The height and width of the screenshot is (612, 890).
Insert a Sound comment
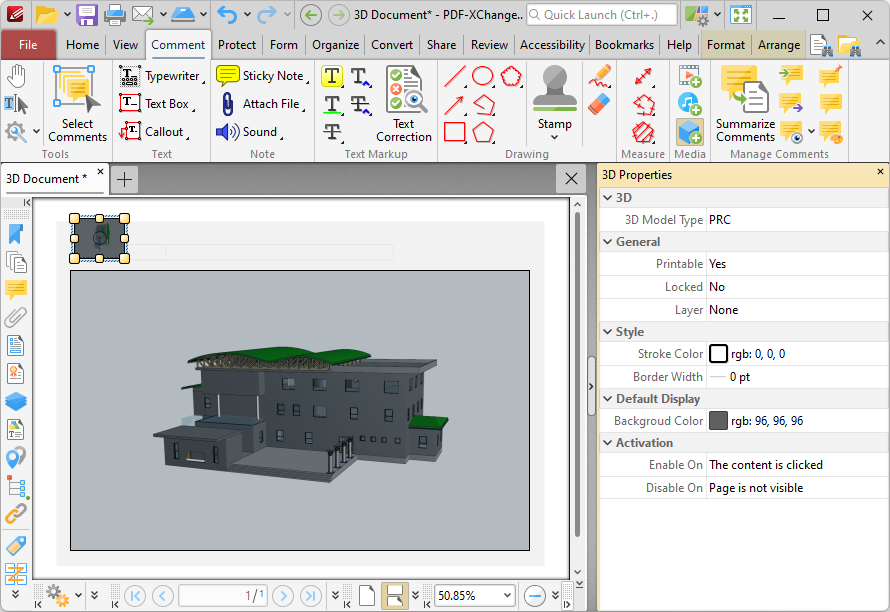250,132
